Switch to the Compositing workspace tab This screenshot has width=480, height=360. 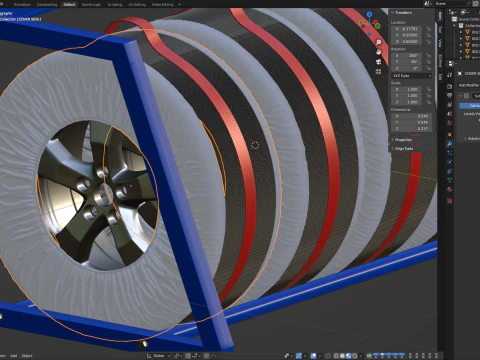click(47, 5)
